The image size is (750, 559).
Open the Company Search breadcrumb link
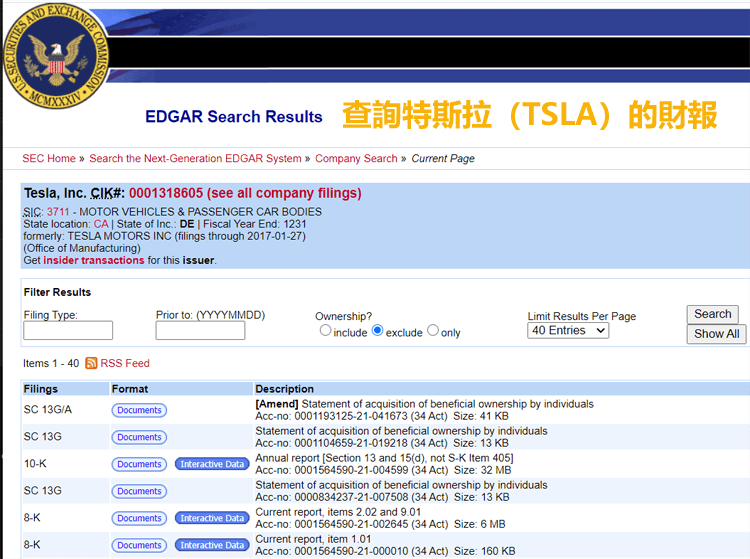click(356, 159)
